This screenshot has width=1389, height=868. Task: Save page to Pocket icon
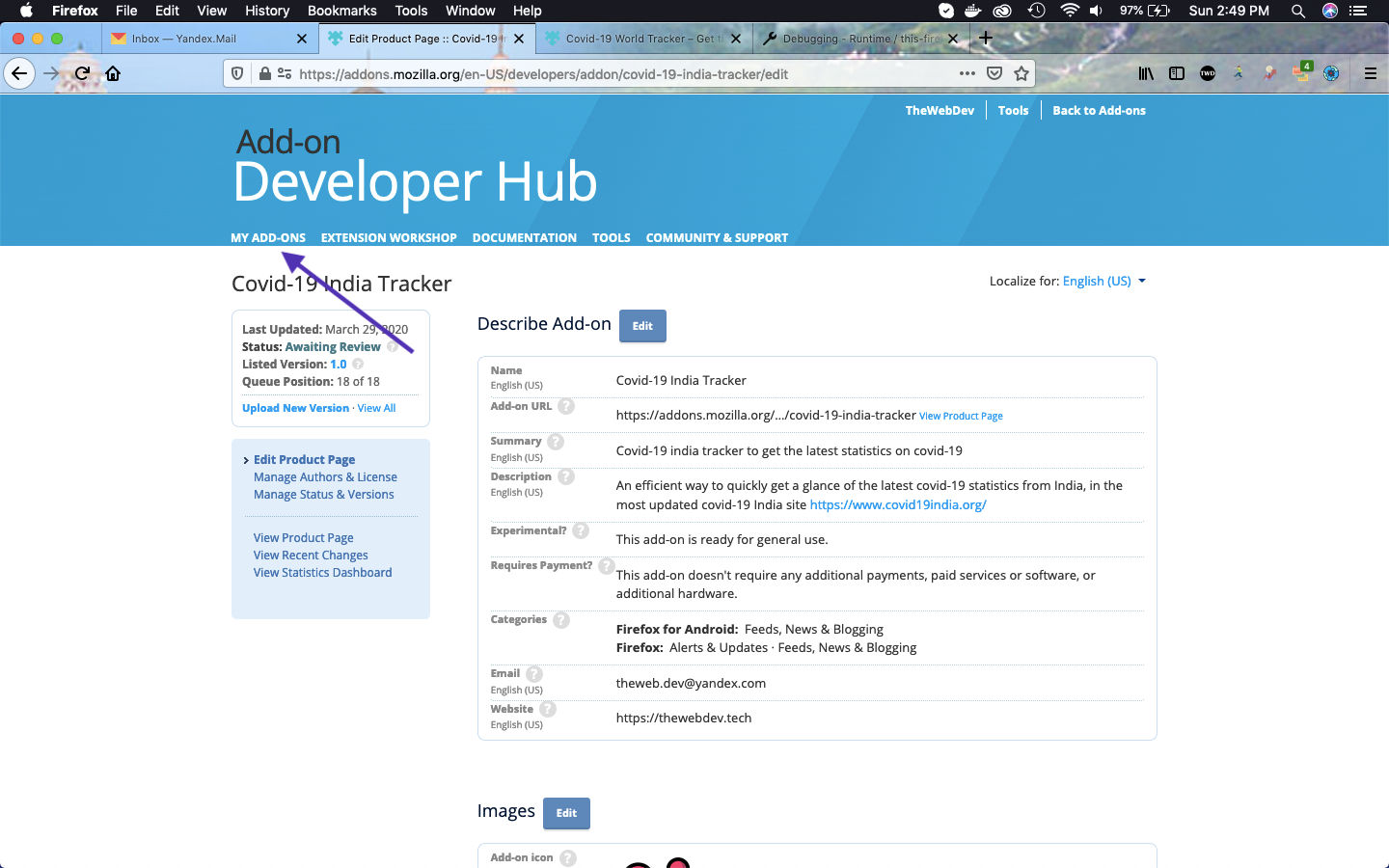pyautogui.click(x=994, y=73)
